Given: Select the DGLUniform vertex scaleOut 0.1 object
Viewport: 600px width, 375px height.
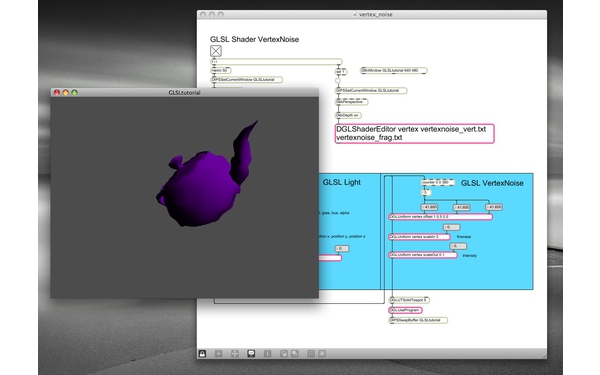Looking at the screenshot, I should [x=423, y=255].
